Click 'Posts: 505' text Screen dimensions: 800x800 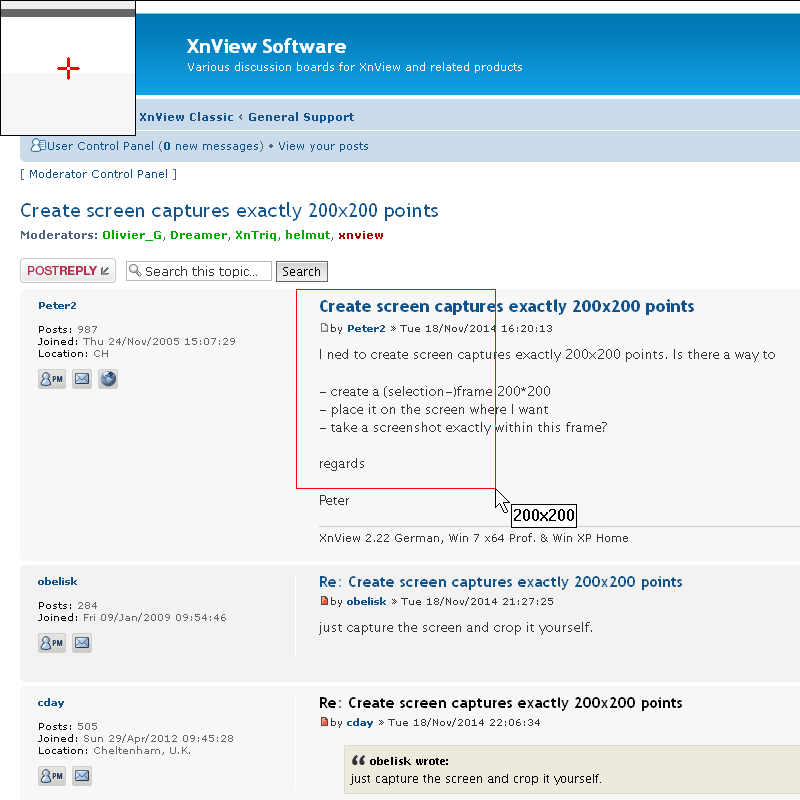68,726
